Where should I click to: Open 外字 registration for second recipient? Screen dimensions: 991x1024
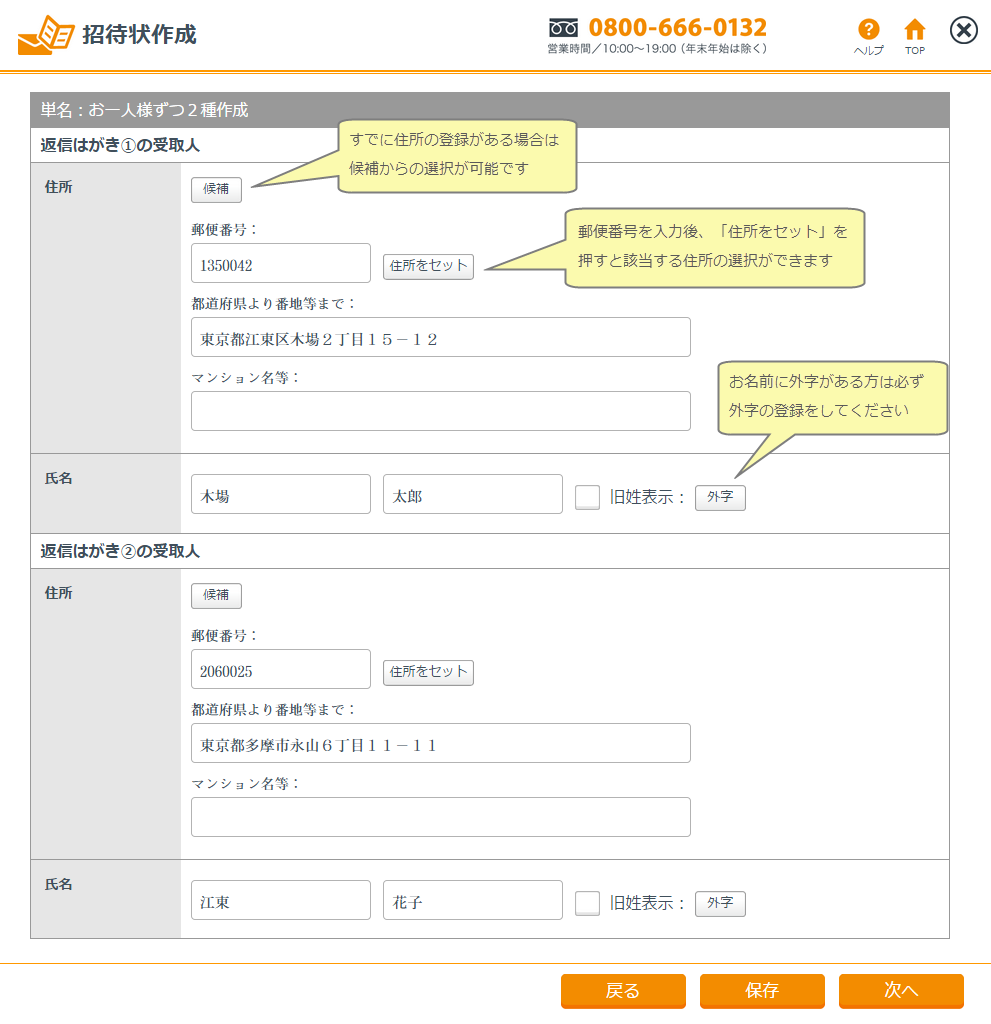pyautogui.click(x=720, y=903)
